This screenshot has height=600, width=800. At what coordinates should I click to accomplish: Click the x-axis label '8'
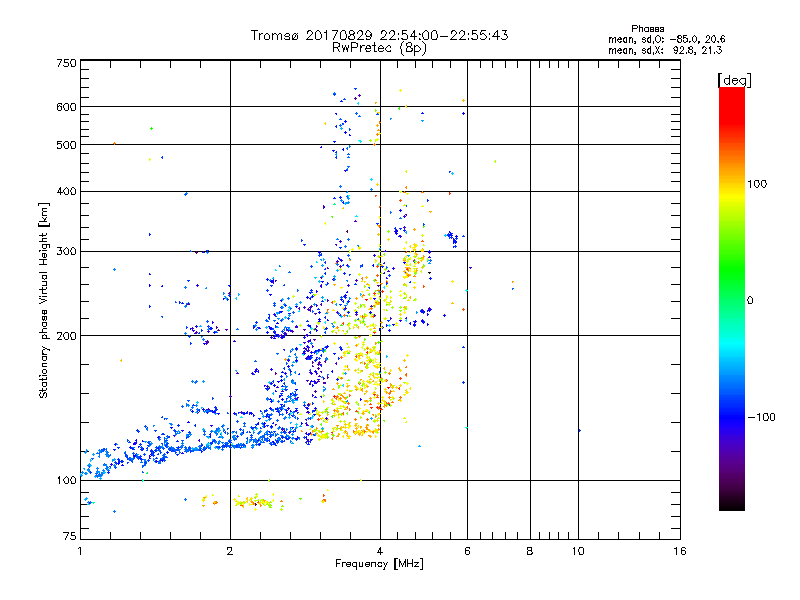click(x=530, y=551)
